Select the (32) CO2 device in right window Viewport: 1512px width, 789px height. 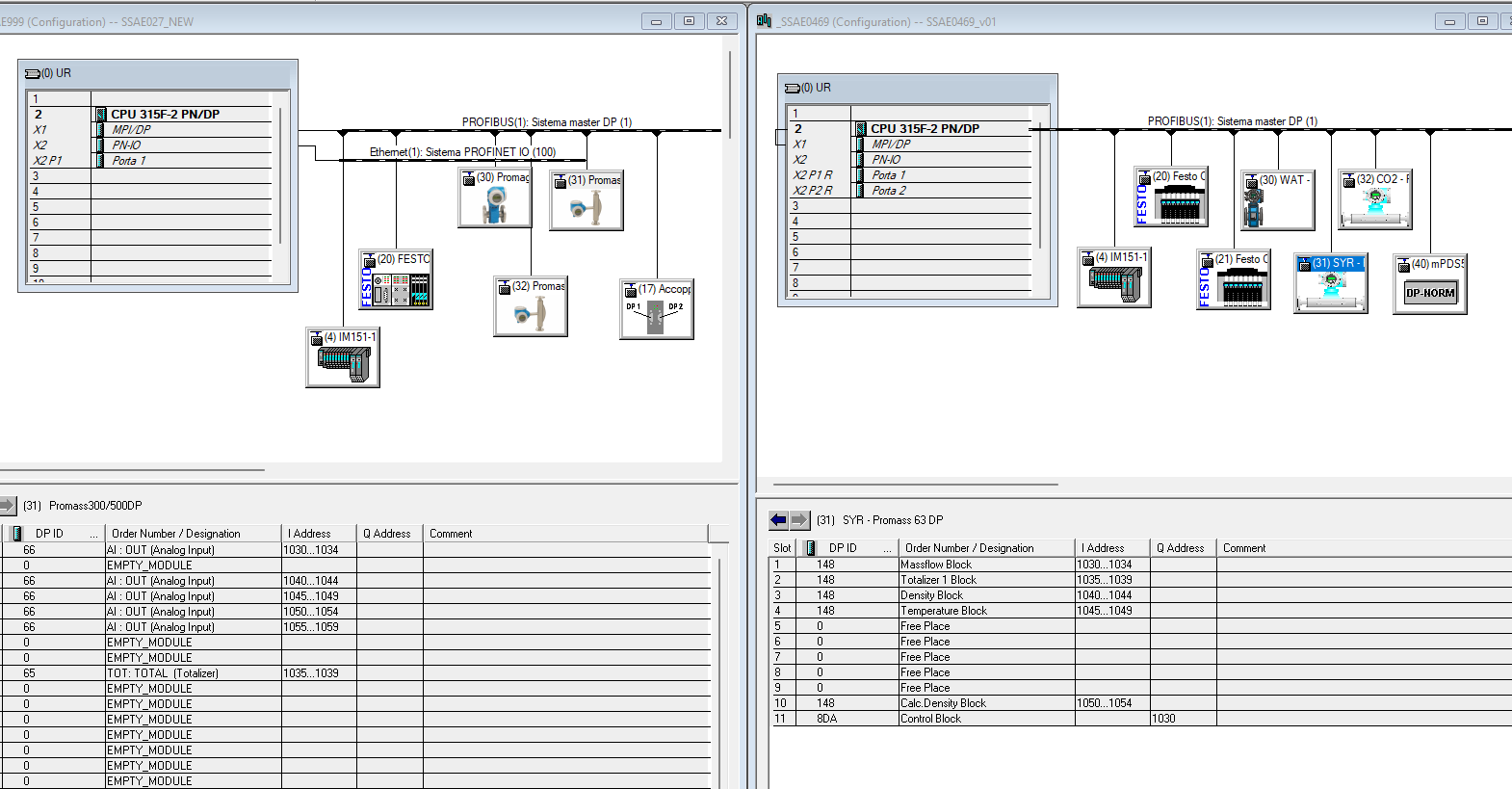click(x=1375, y=199)
